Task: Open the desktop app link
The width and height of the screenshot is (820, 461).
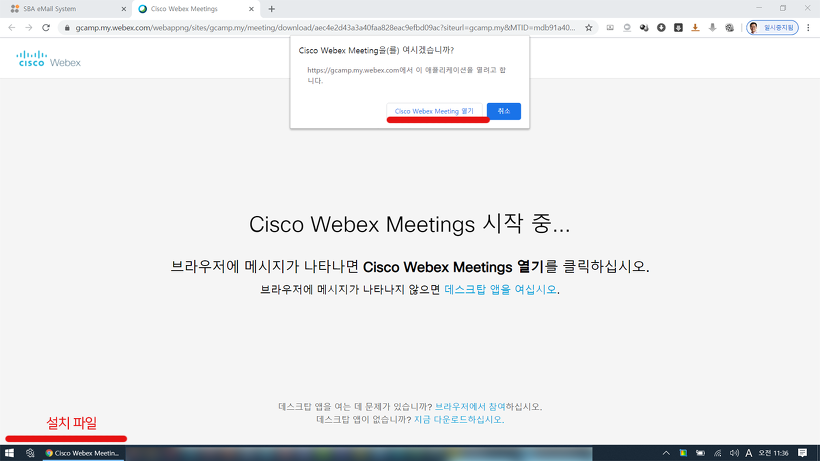Action: (500, 289)
